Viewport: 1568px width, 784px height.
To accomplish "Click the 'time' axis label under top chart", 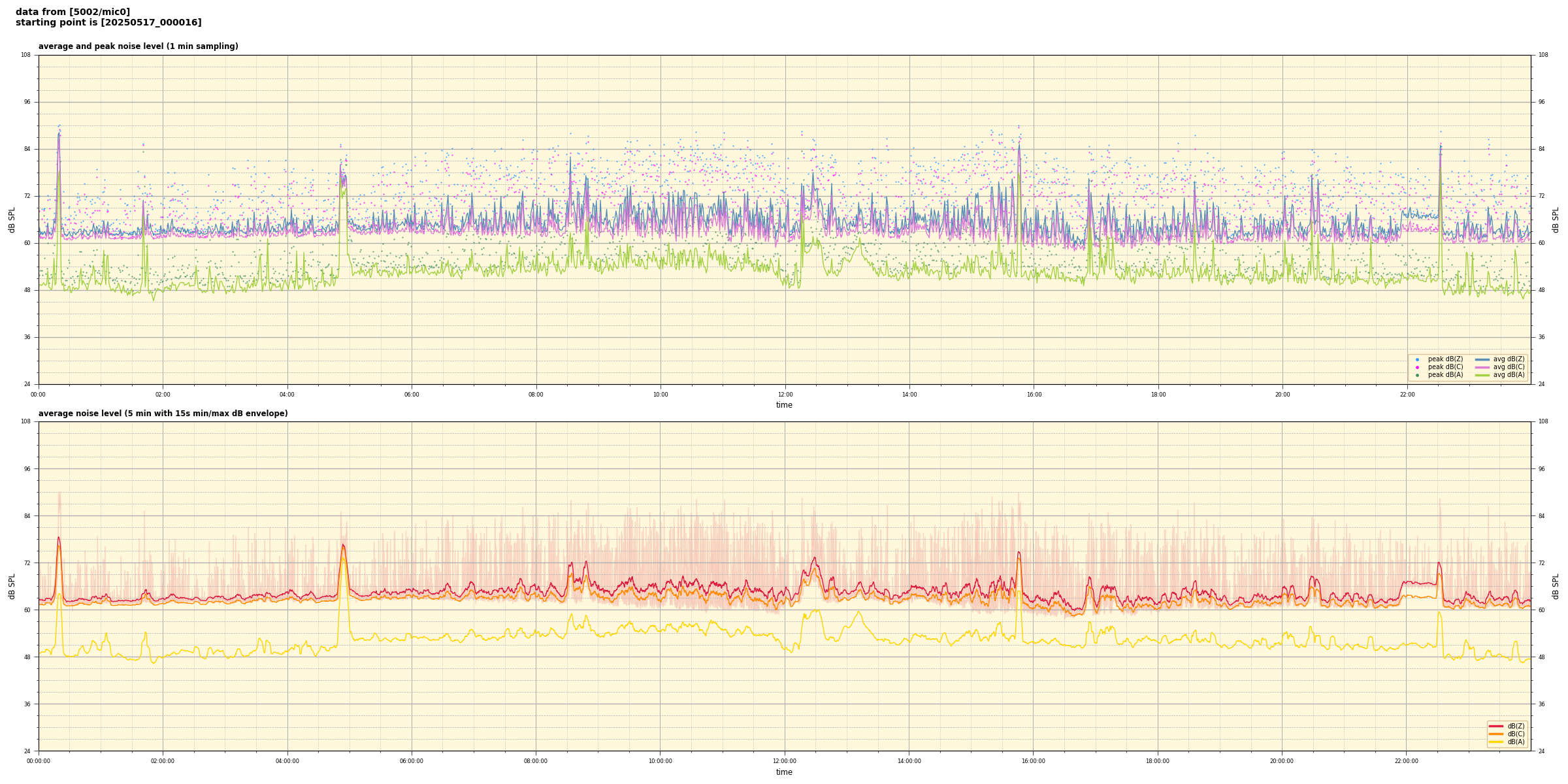I will tap(784, 405).
